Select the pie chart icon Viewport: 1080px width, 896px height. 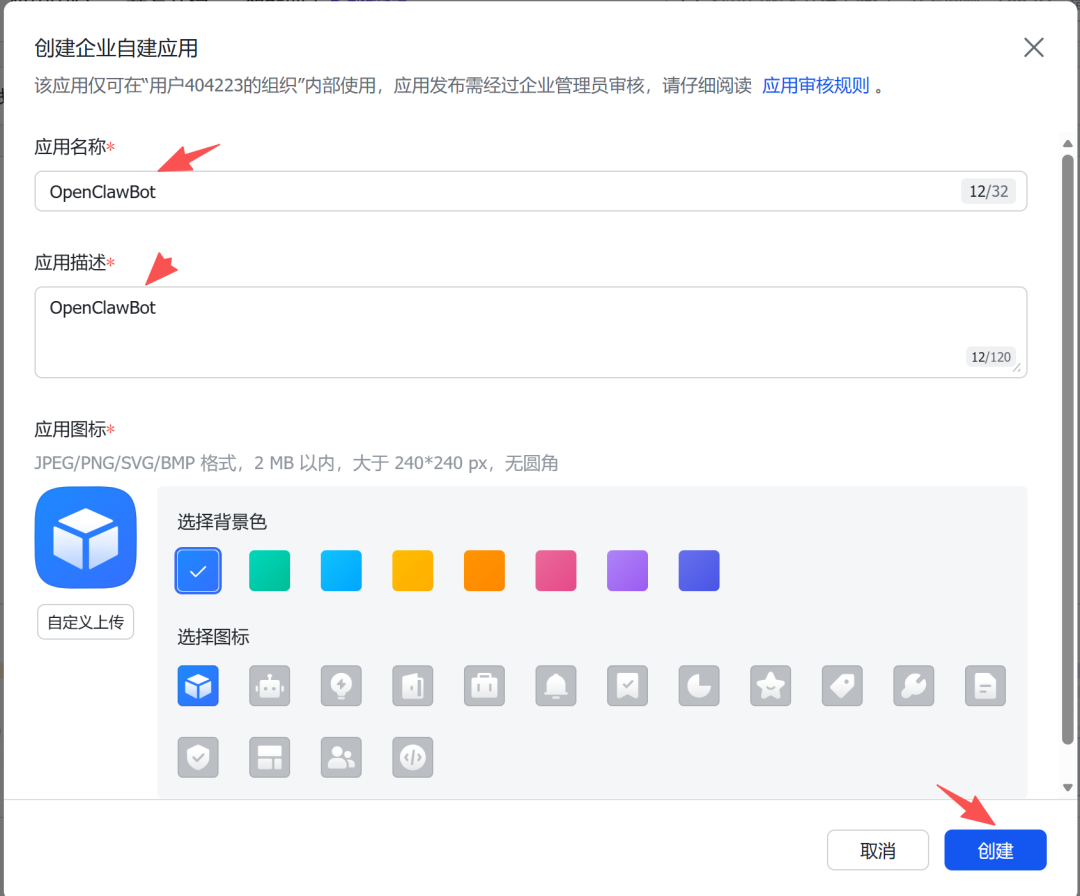point(699,686)
